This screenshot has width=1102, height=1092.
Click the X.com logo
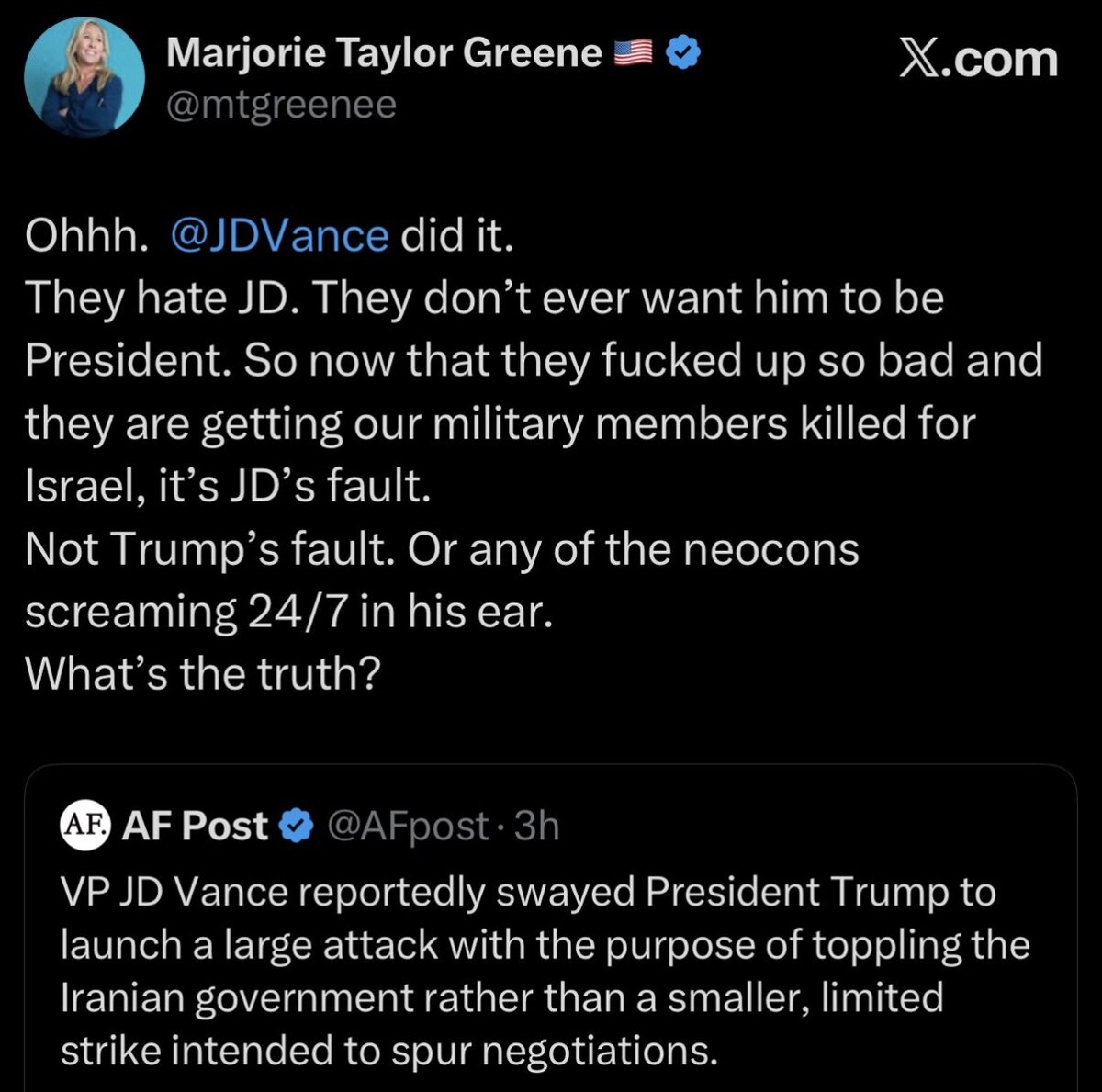[x=977, y=59]
